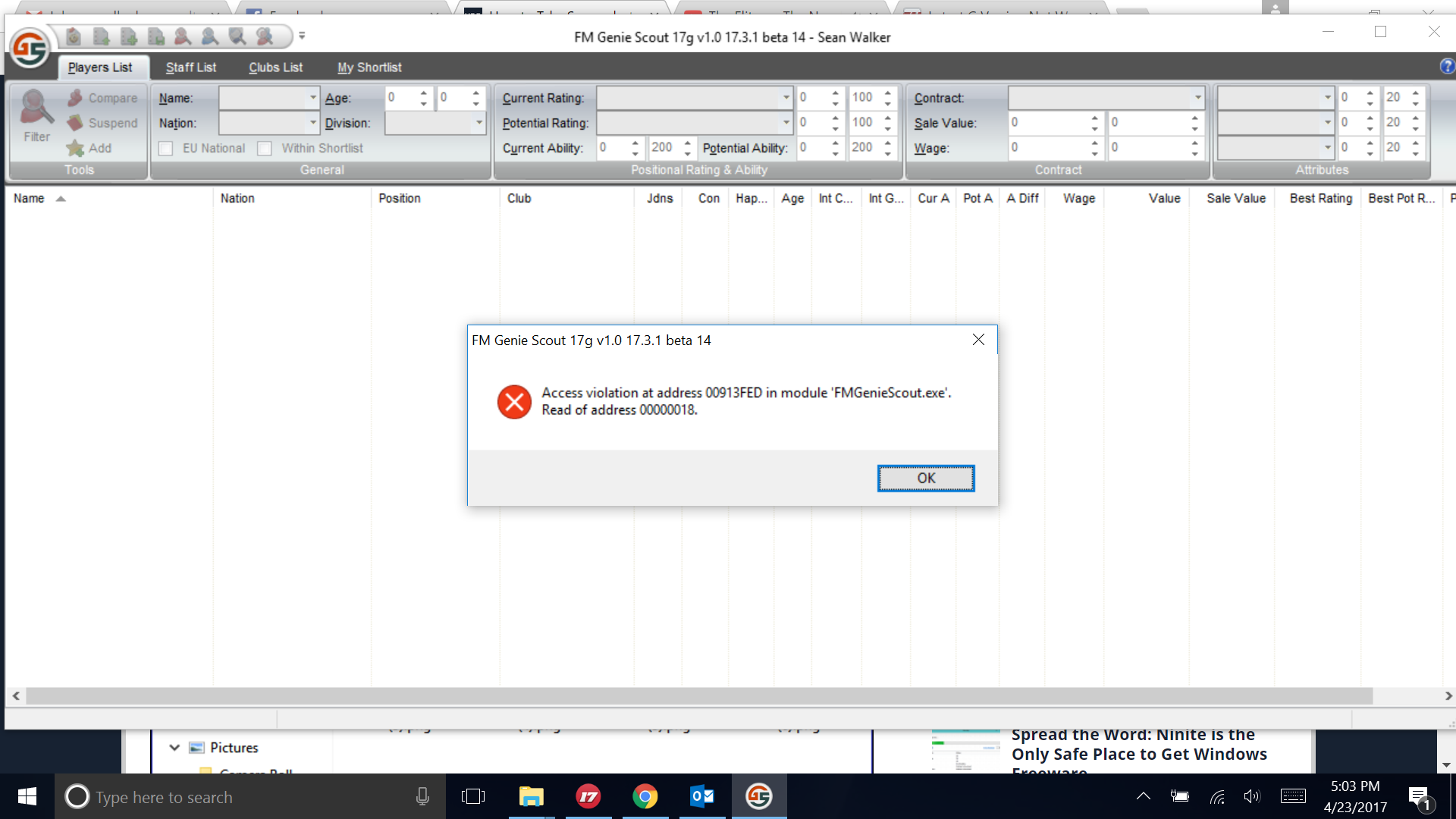
Task: Open the Nation filter dropdown
Action: pyautogui.click(x=312, y=122)
